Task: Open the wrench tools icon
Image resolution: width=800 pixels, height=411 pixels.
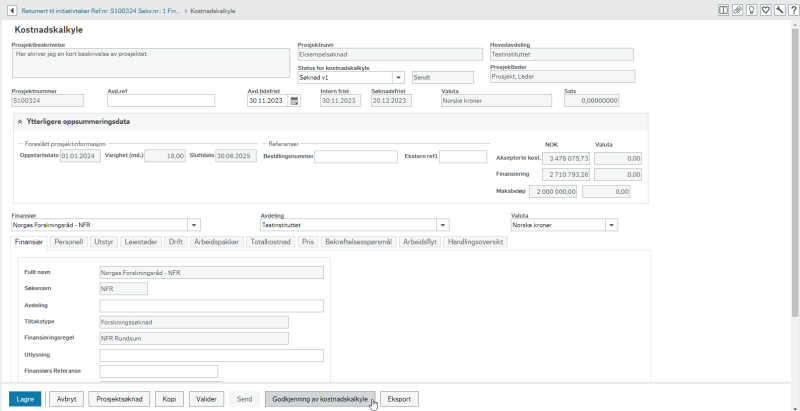Action: (x=780, y=10)
